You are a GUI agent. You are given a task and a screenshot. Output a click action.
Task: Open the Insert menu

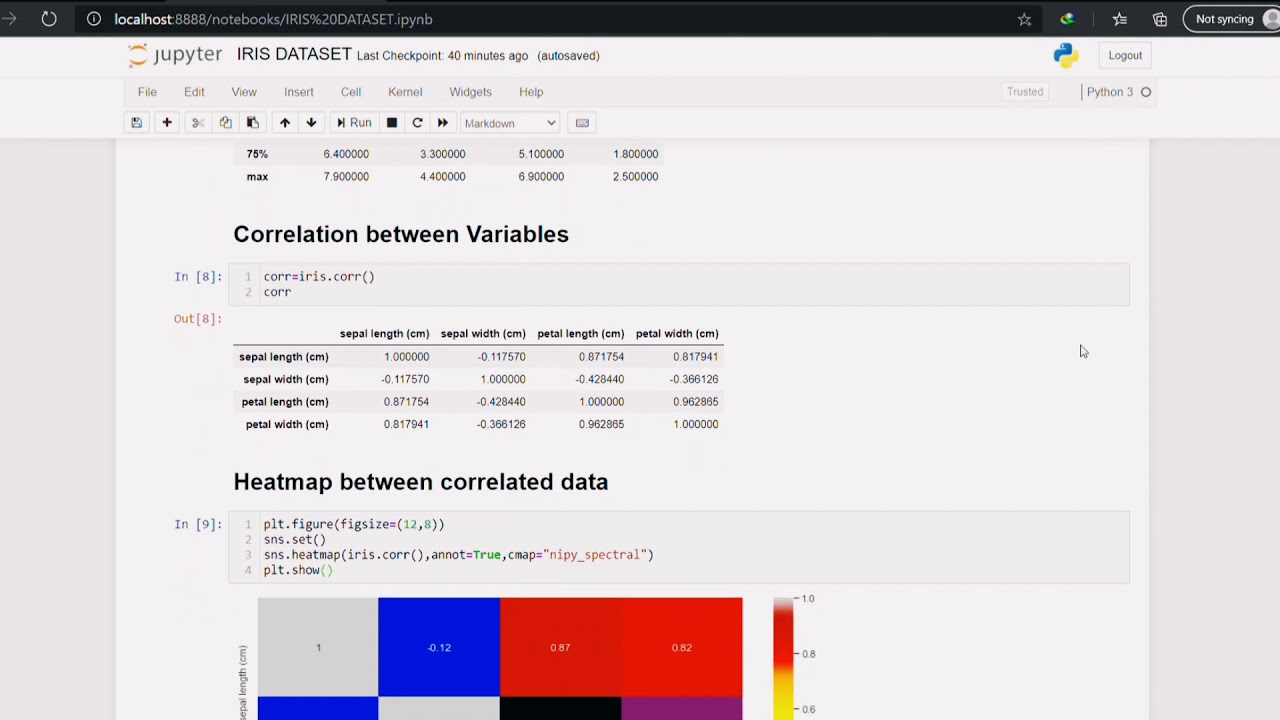click(299, 92)
